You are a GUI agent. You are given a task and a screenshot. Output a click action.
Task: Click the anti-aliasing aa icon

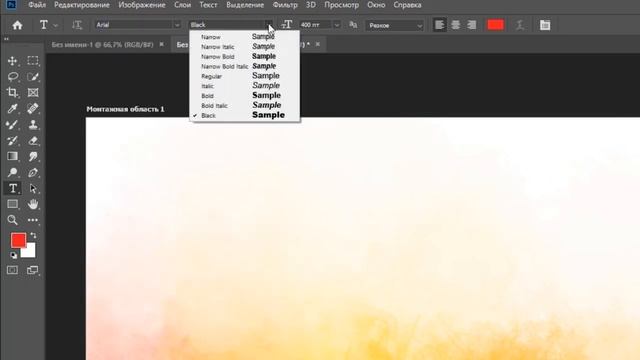353,25
